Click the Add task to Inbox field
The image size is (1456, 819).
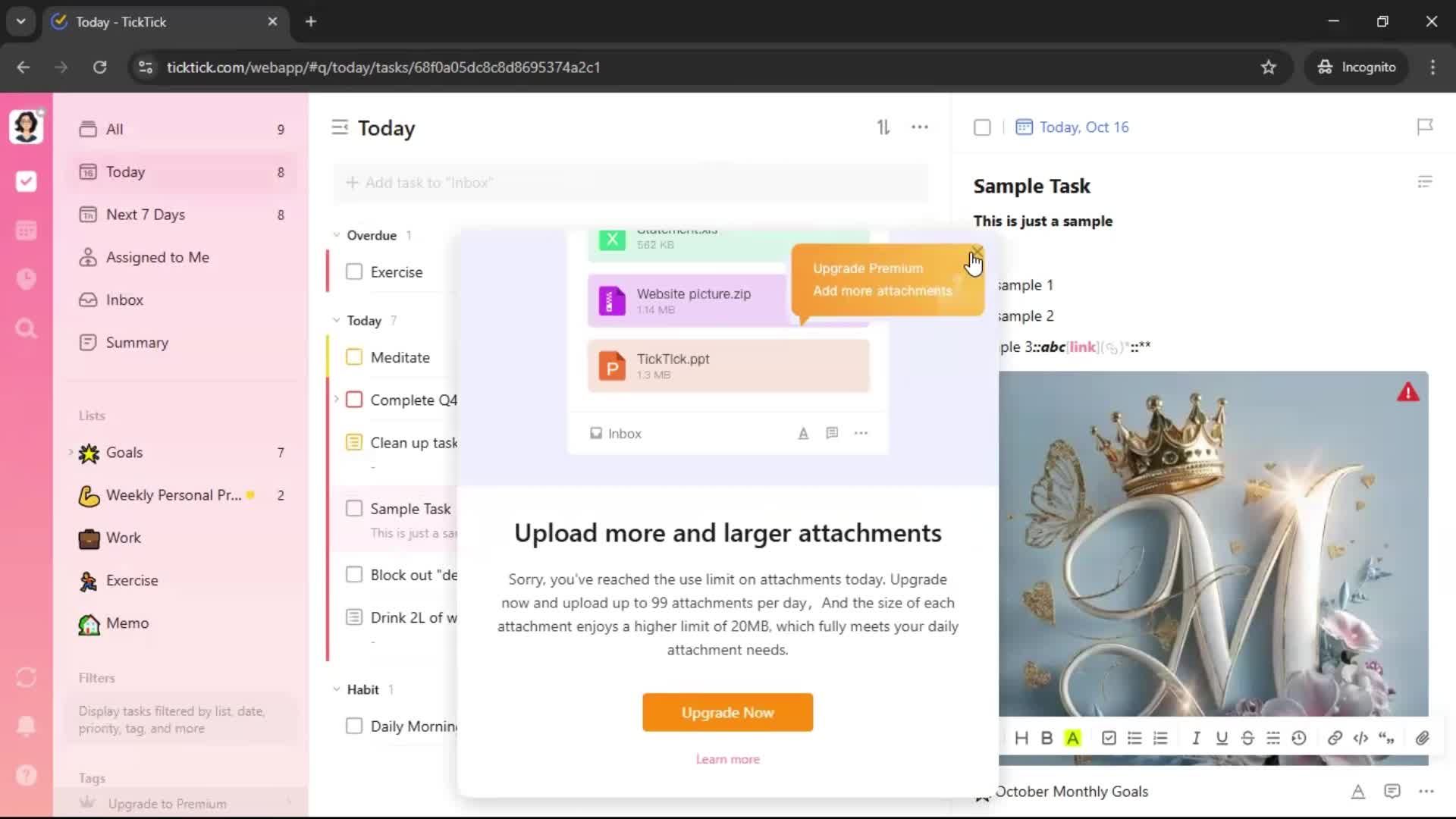pos(629,183)
